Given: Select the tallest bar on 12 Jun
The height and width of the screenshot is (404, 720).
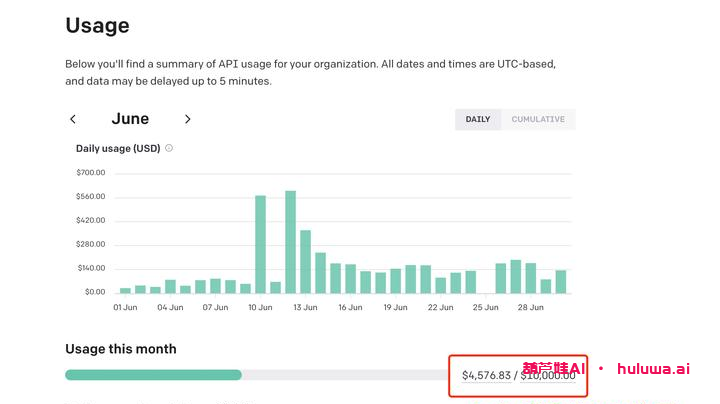Looking at the screenshot, I should pos(290,242).
